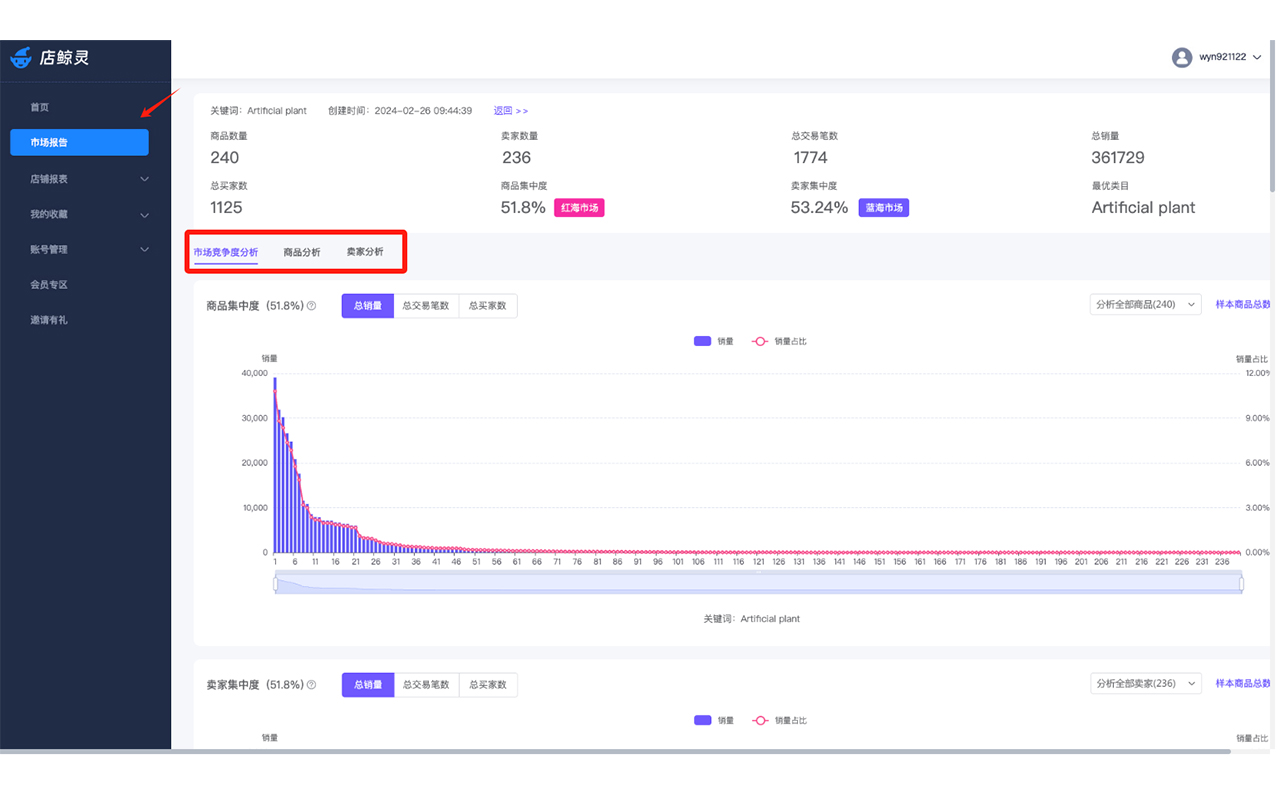Viewport: 1280px width, 800px height.
Task: Toggle the 销量占比 legend in product chart
Action: [x=780, y=341]
